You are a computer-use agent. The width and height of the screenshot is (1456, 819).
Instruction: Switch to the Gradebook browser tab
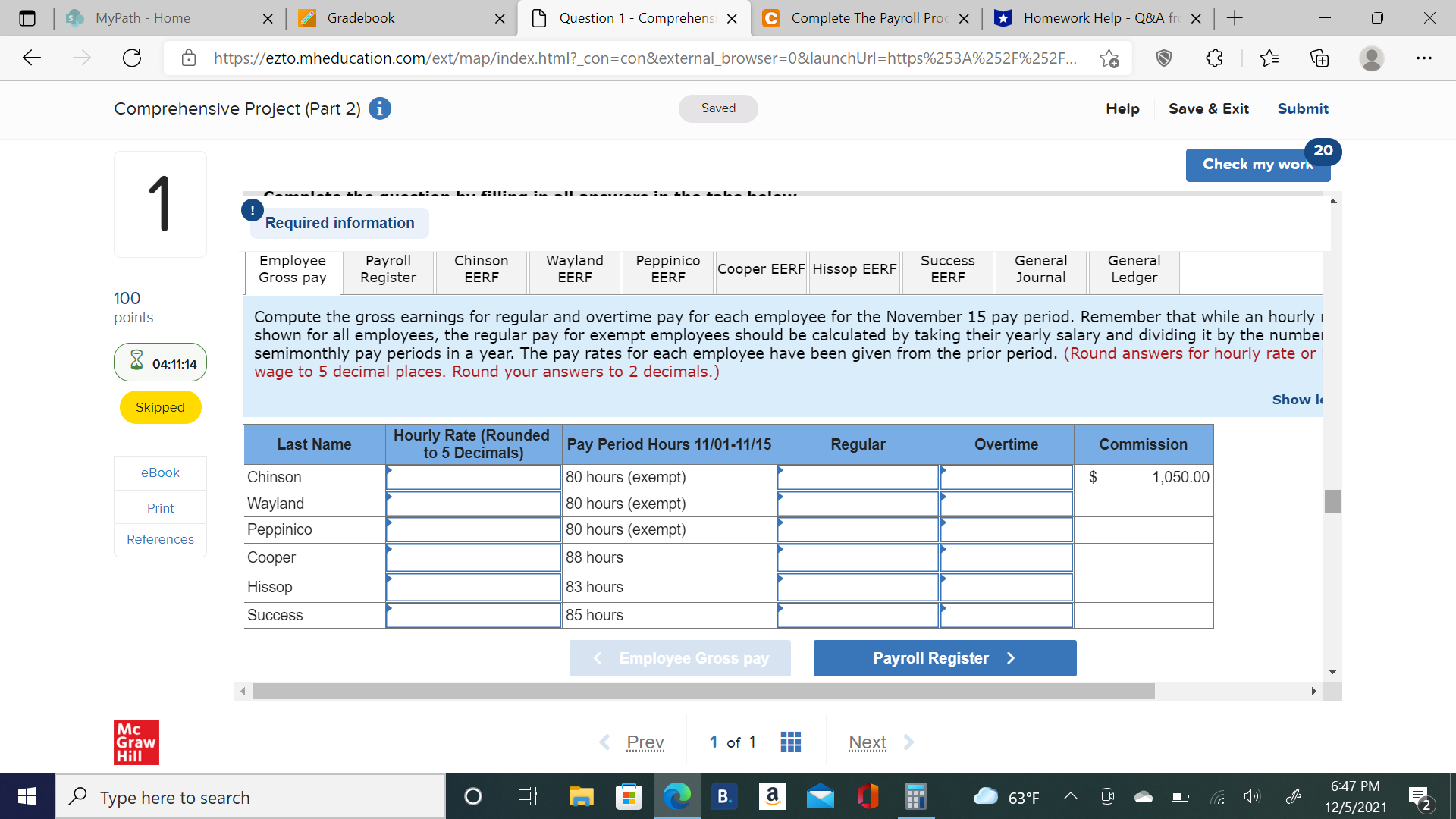379,17
